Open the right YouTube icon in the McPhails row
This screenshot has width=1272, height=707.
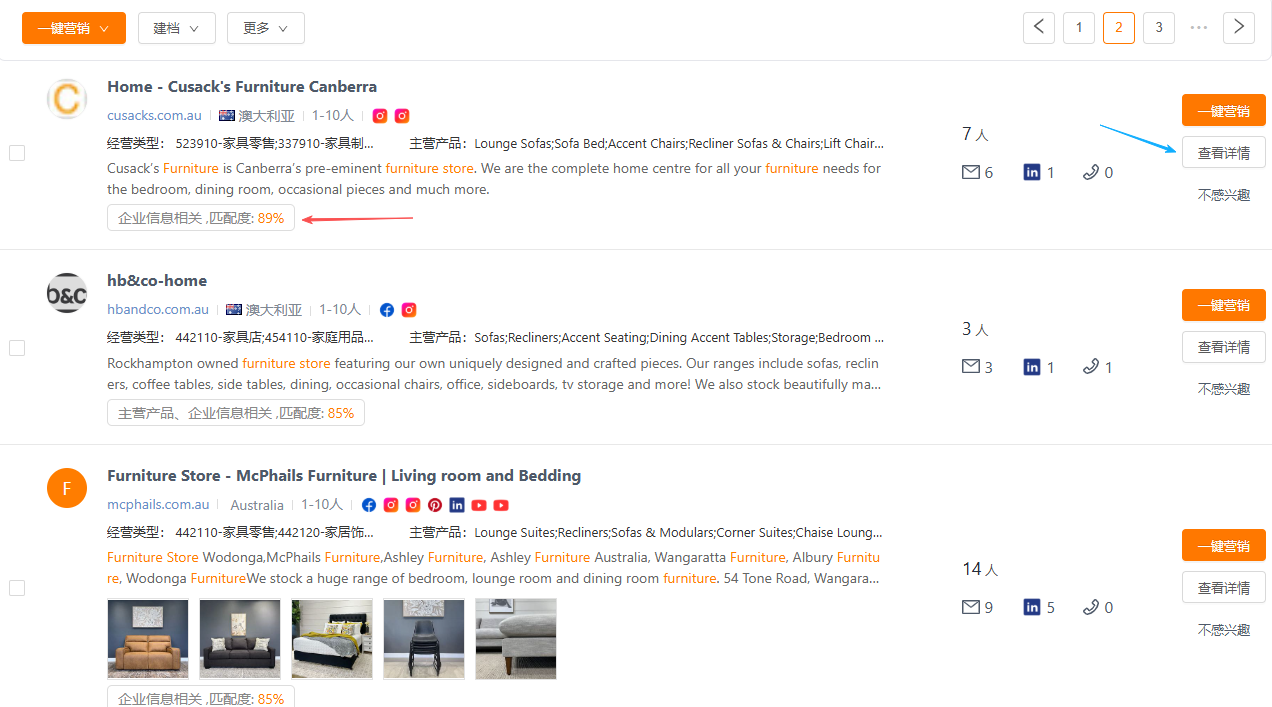(x=501, y=505)
